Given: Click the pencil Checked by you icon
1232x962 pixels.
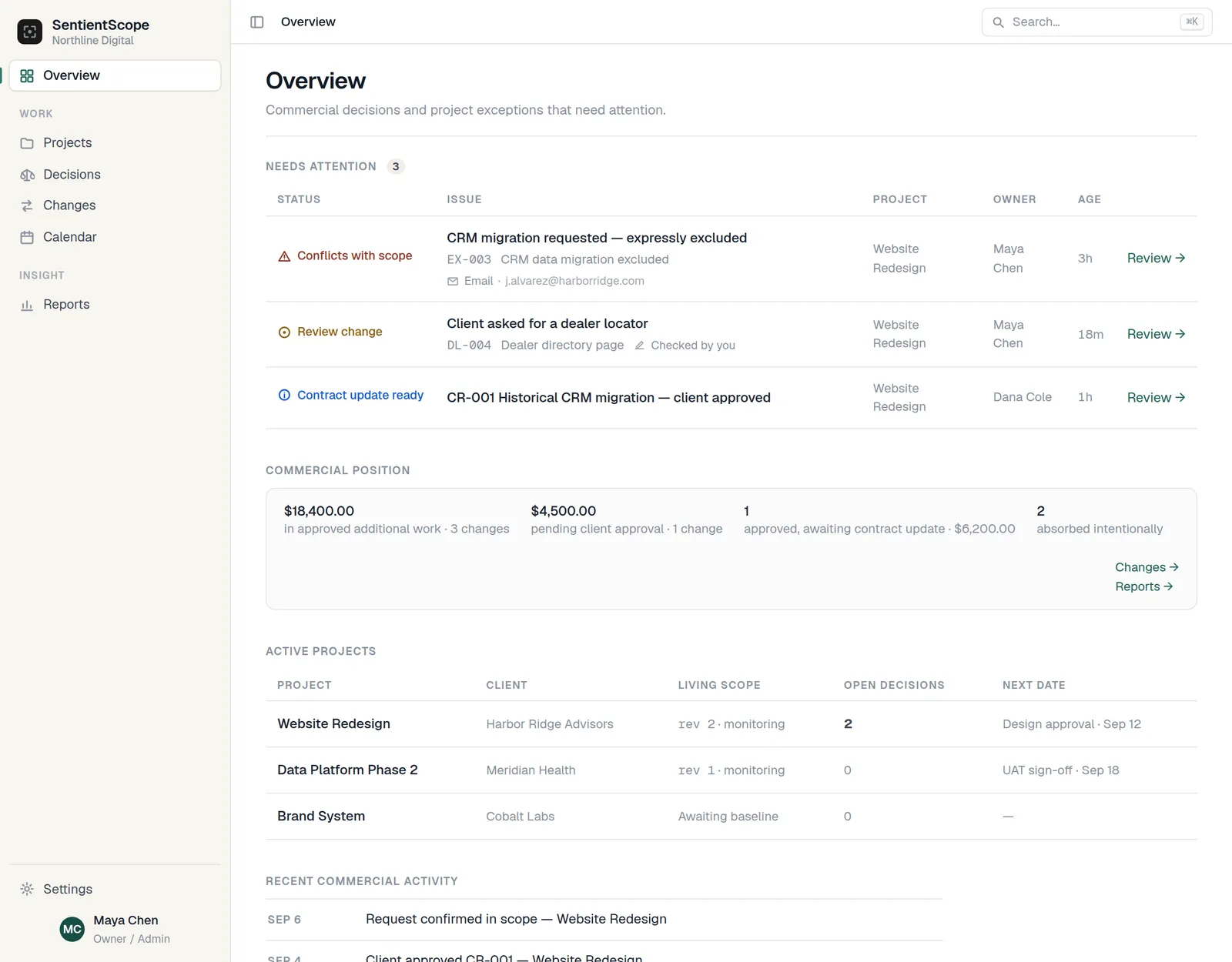Looking at the screenshot, I should [x=639, y=346].
